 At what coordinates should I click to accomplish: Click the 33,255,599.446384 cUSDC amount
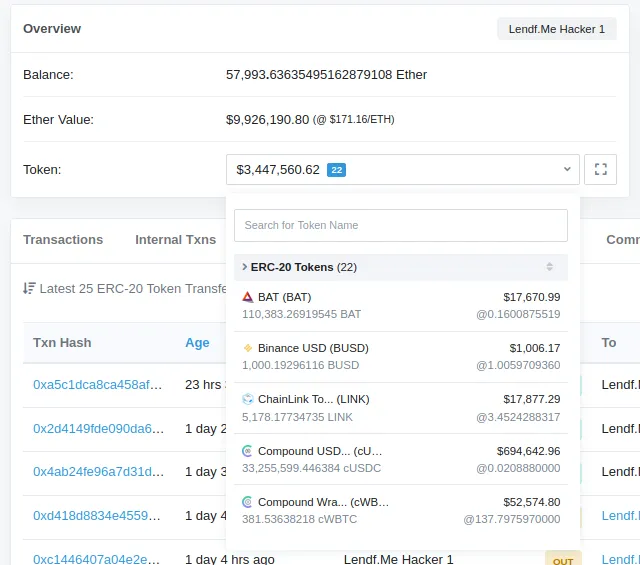(311, 468)
